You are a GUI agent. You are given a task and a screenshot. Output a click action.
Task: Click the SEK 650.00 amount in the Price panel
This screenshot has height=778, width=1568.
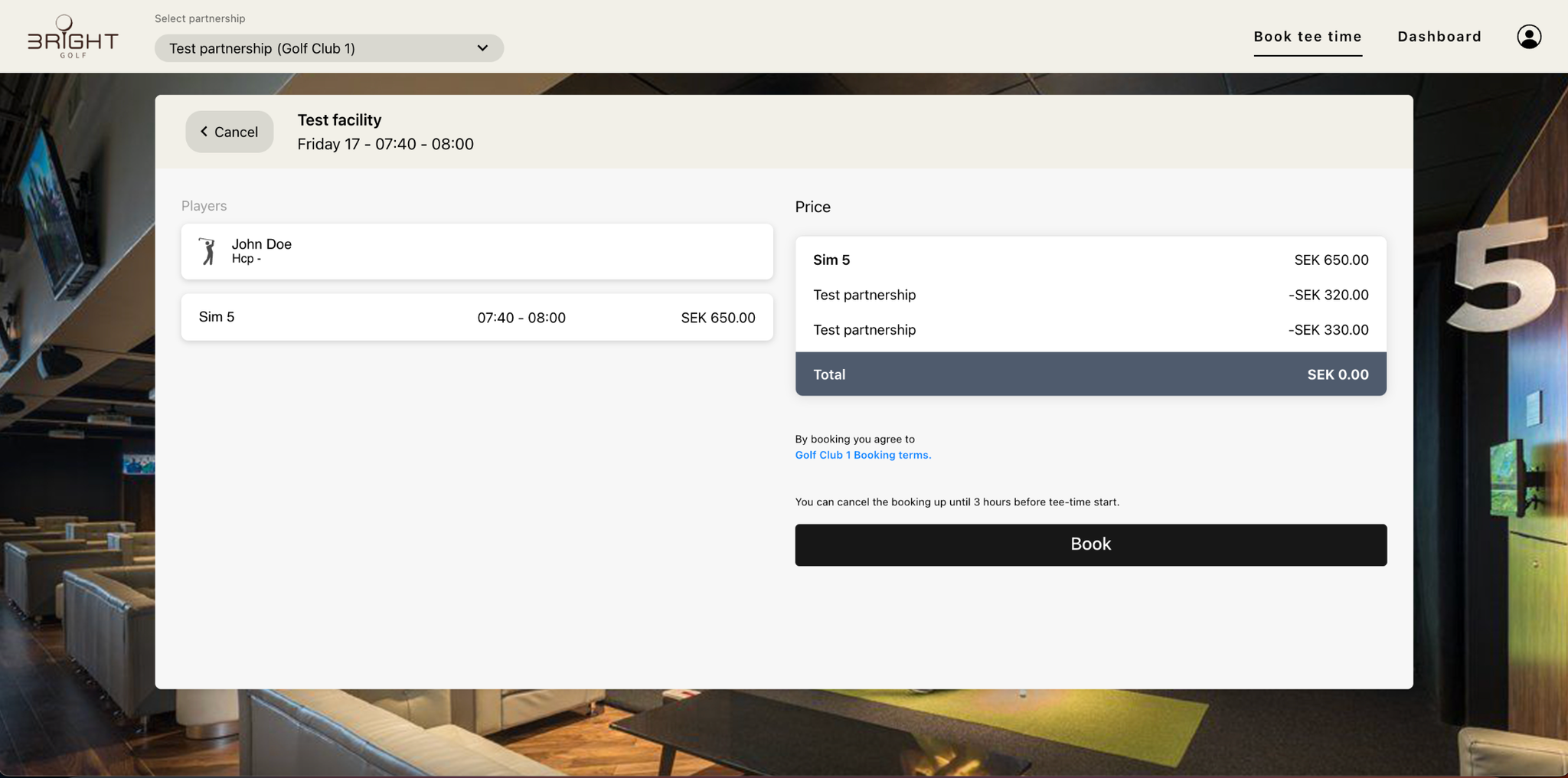1331,260
